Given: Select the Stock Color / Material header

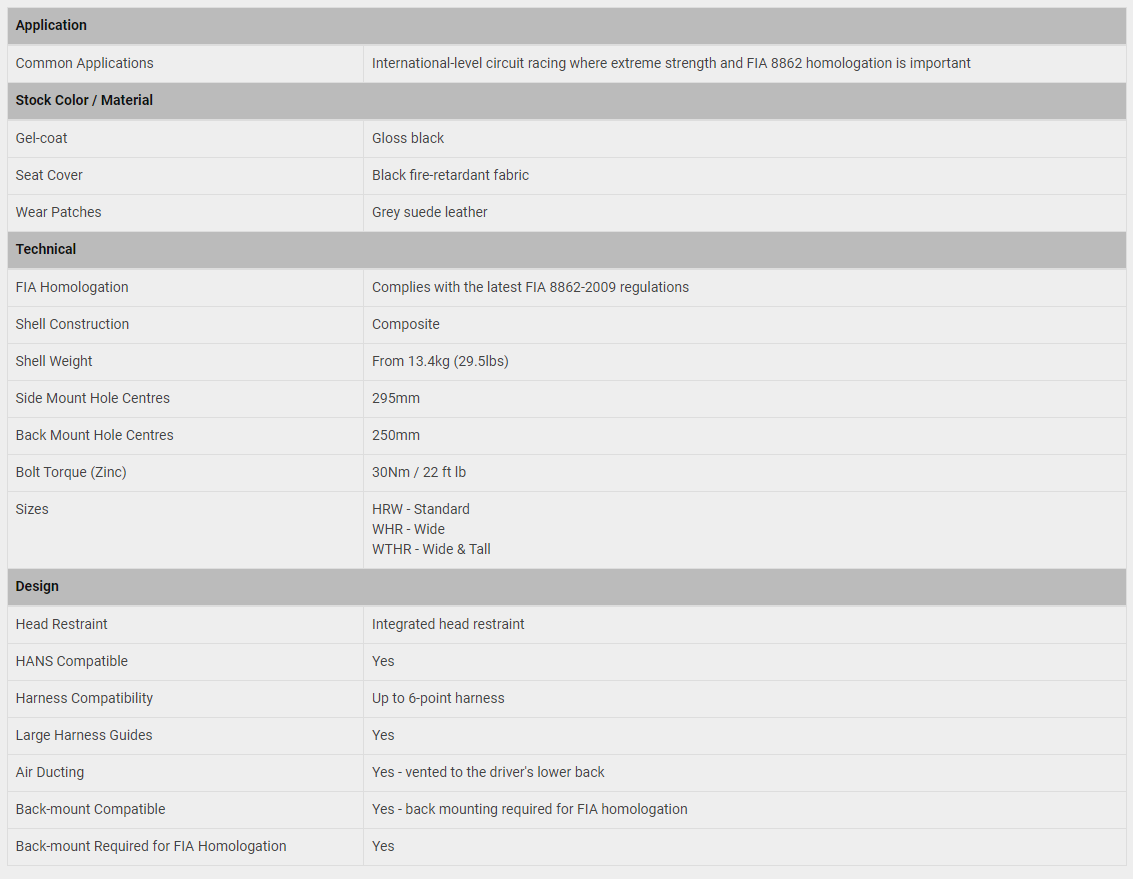Looking at the screenshot, I should [x=566, y=100].
